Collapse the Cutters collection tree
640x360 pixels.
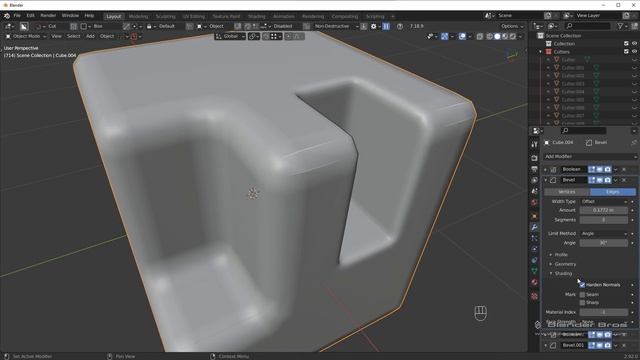[540, 52]
